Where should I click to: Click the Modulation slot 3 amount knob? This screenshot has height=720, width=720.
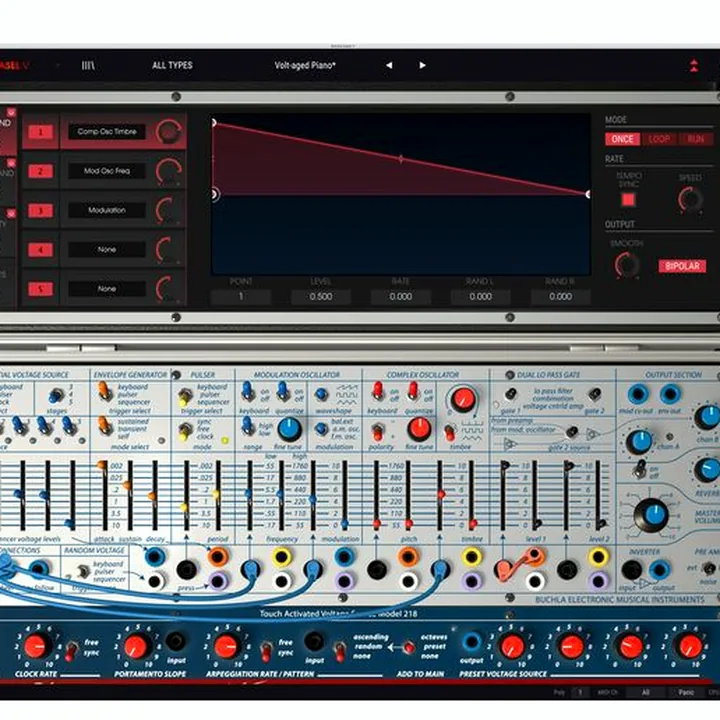tap(168, 211)
